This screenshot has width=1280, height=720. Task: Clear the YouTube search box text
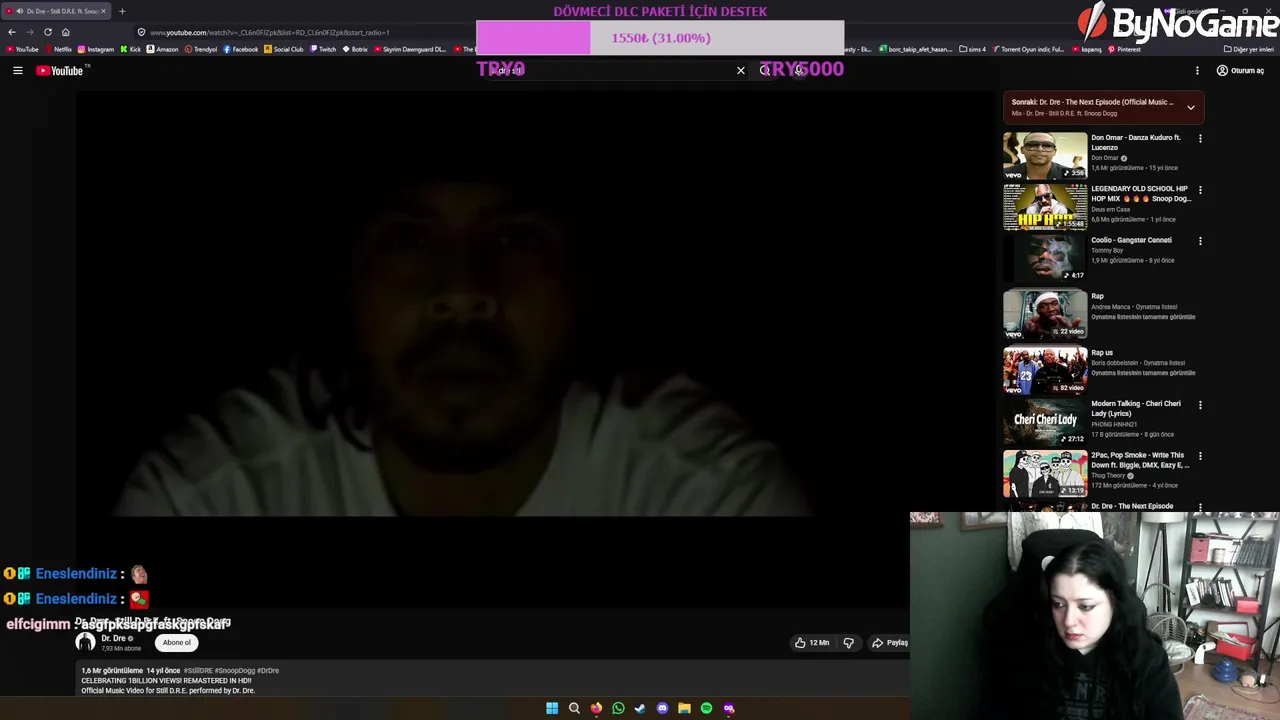pos(741,71)
